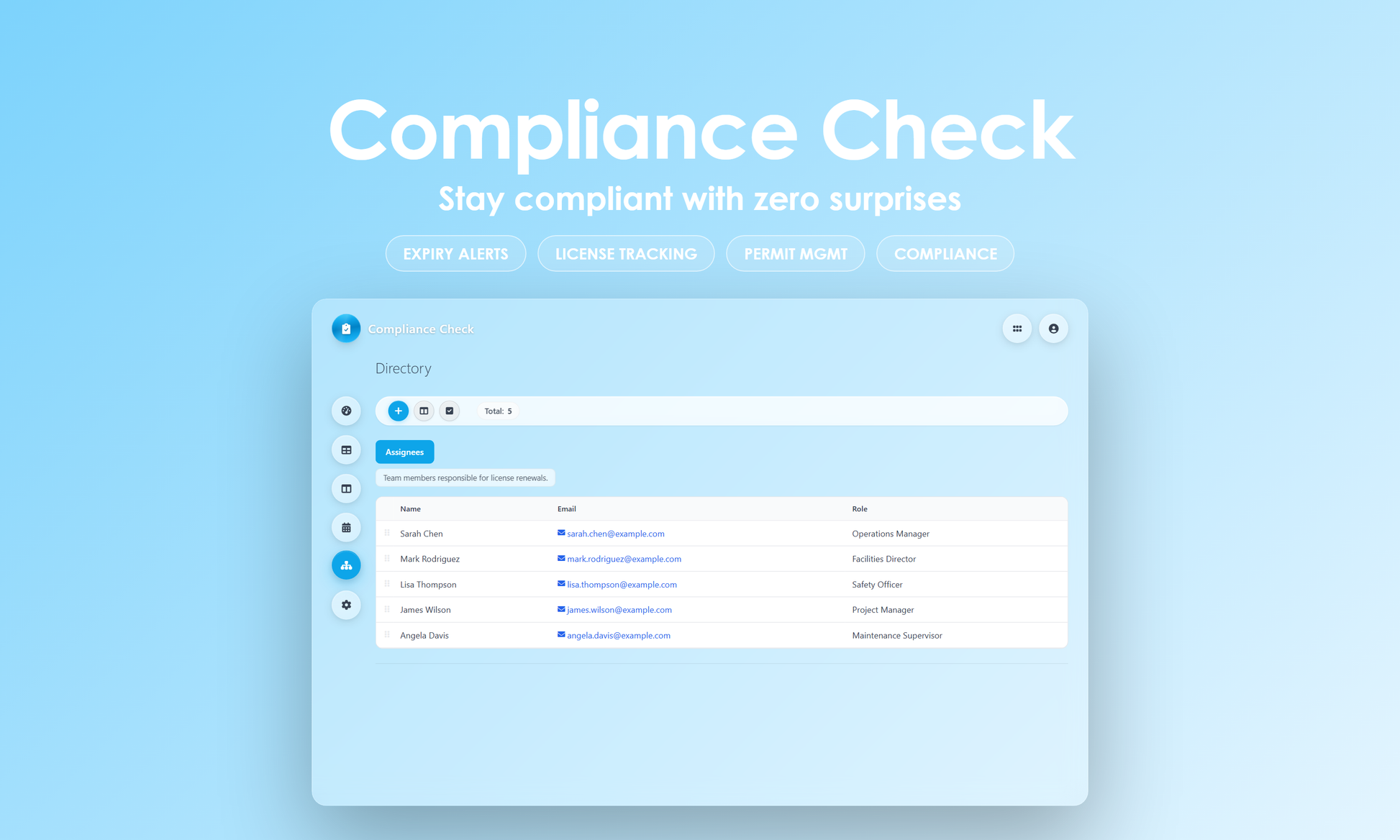
Task: Click the Compliance Check app title text
Action: click(421, 329)
